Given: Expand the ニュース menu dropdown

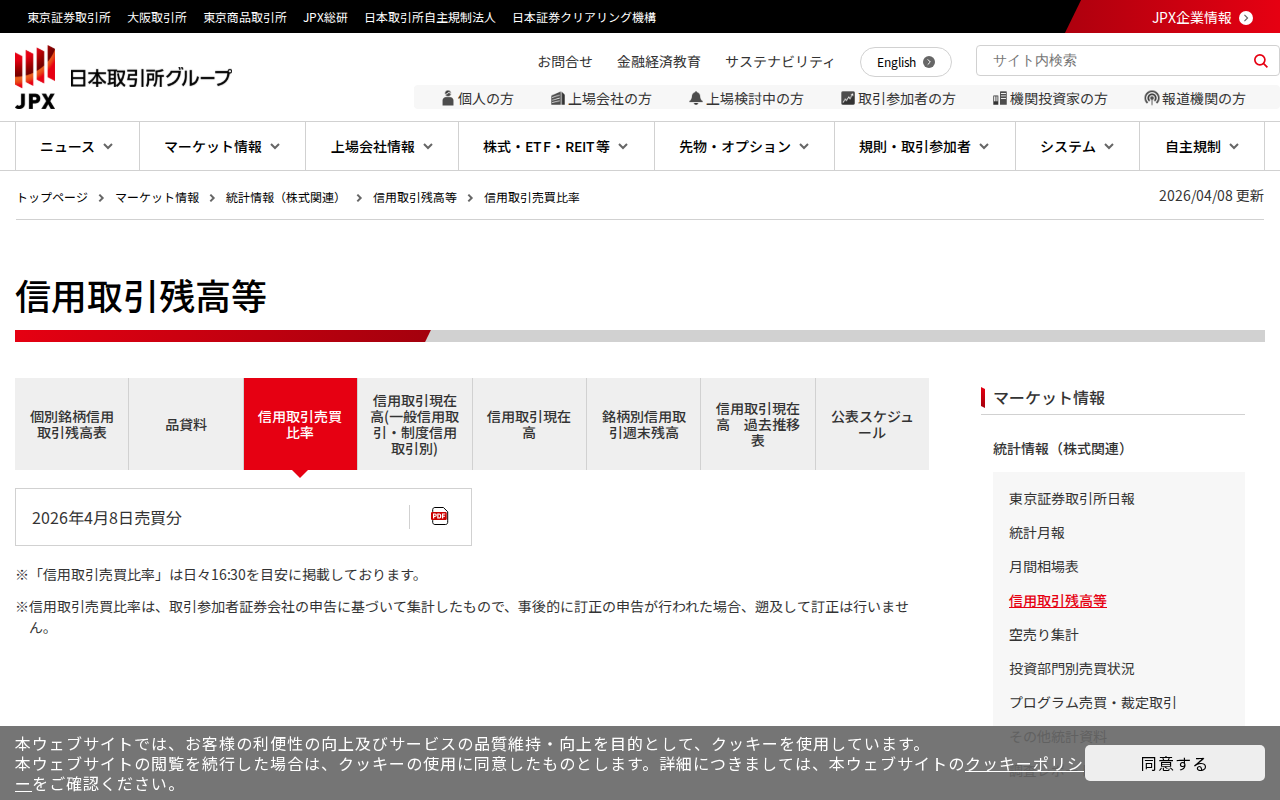Looking at the screenshot, I should (77, 147).
